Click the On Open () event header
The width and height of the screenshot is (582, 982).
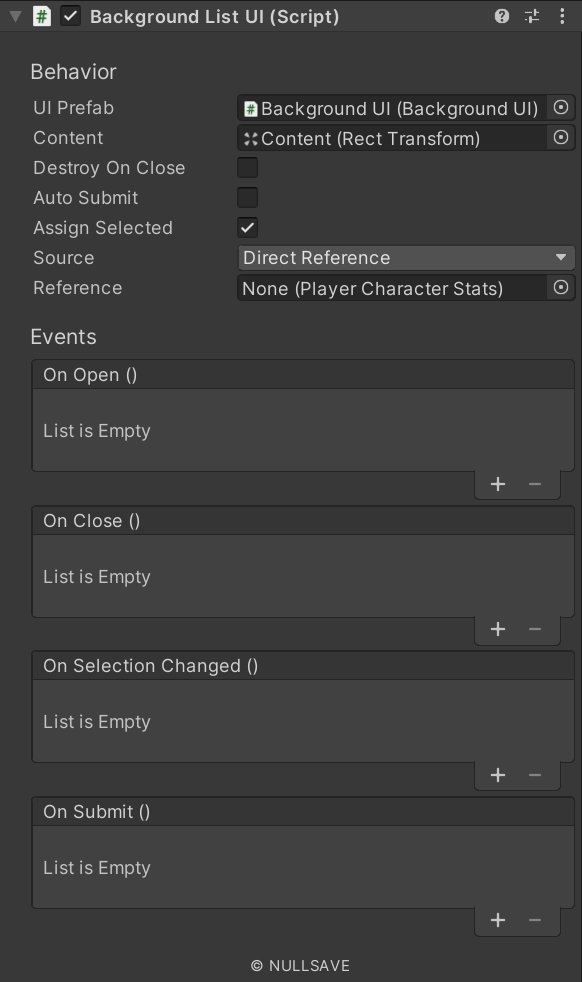click(303, 375)
